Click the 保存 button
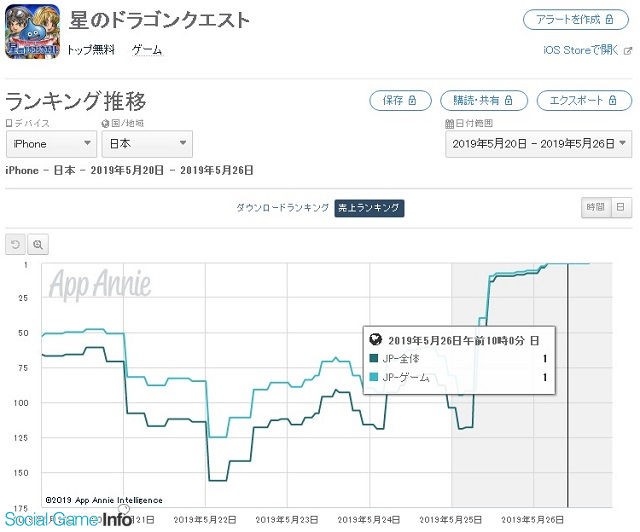Viewport: 640px width, 532px height. (x=400, y=100)
